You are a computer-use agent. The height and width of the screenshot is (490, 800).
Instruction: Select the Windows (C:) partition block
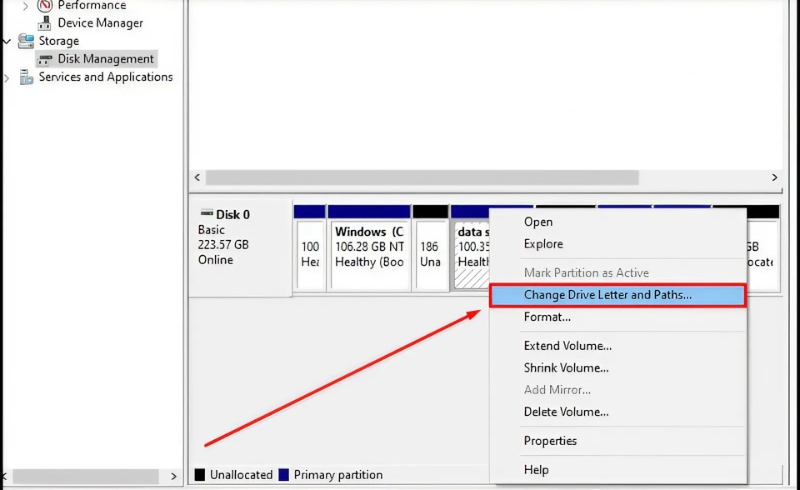(x=369, y=248)
